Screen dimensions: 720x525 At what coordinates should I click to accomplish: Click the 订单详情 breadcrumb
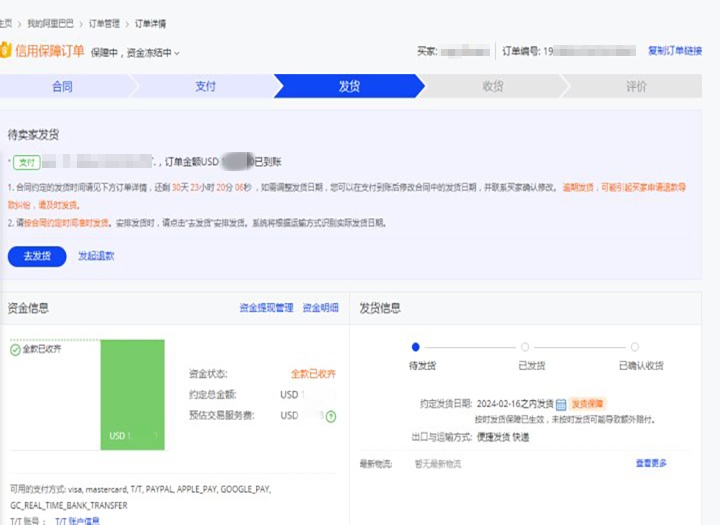point(150,23)
